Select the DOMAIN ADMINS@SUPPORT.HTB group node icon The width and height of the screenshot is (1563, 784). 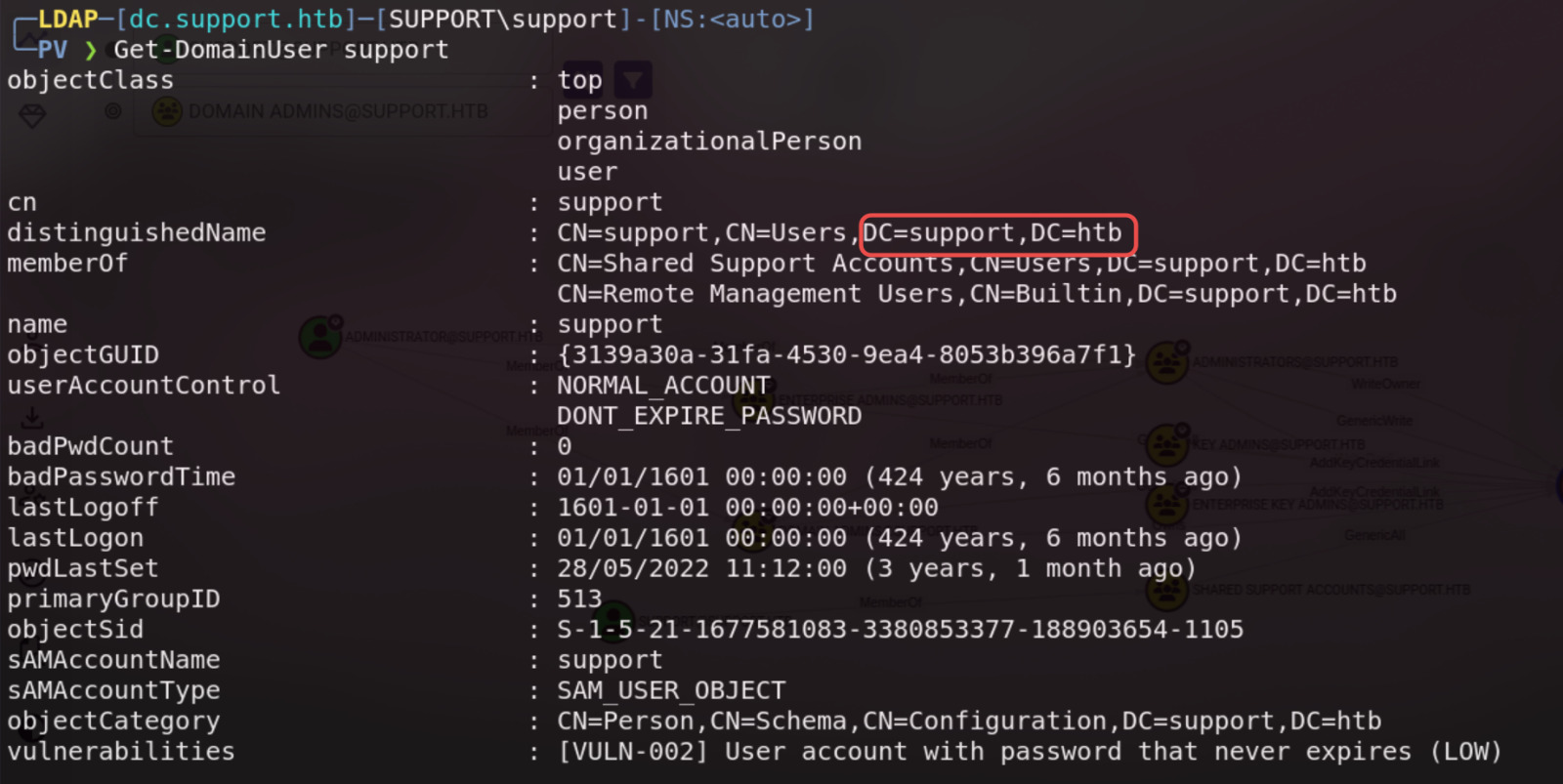(x=167, y=111)
